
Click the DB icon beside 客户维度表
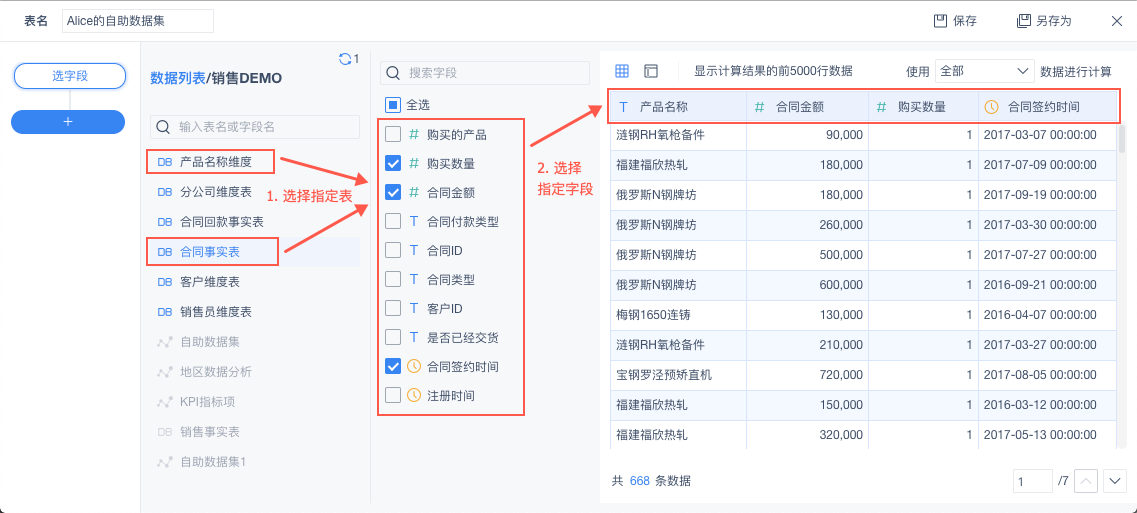165,282
